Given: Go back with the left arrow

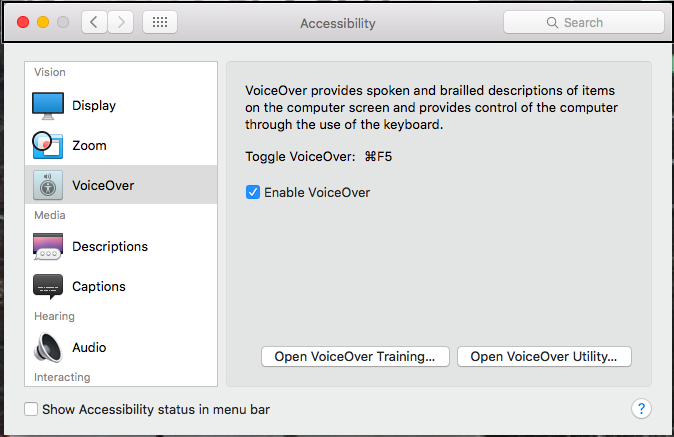Looking at the screenshot, I should (95, 22).
